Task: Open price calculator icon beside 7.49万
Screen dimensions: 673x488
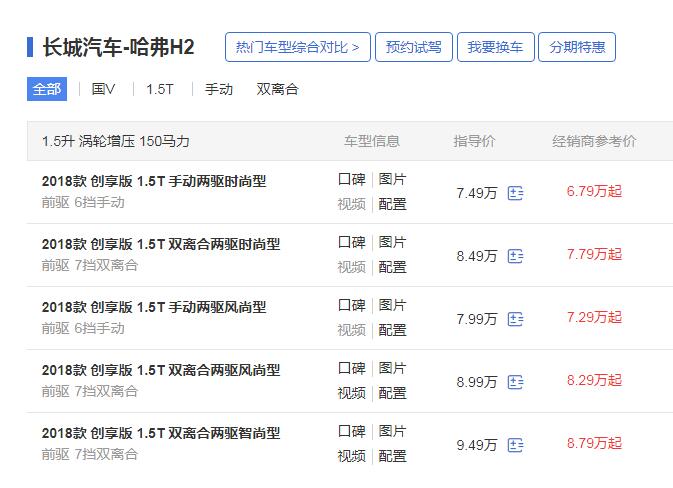Action: [x=515, y=193]
